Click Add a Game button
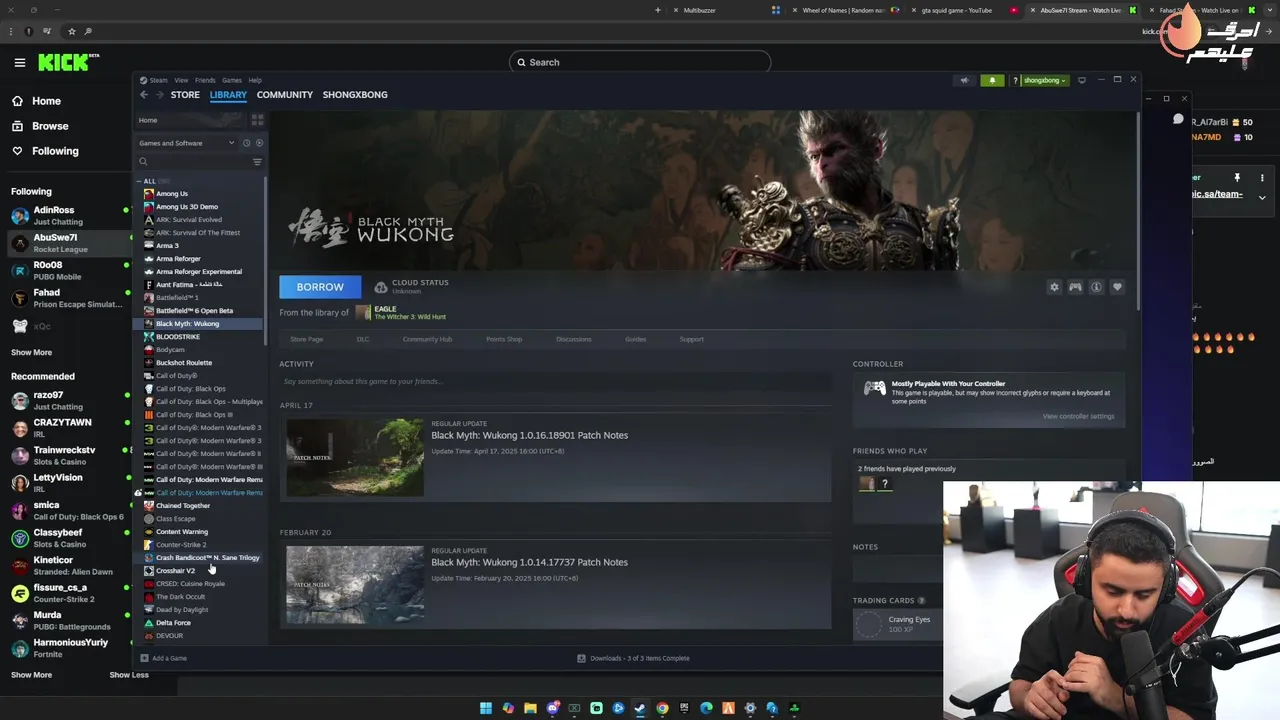The width and height of the screenshot is (1280, 720). [x=164, y=658]
